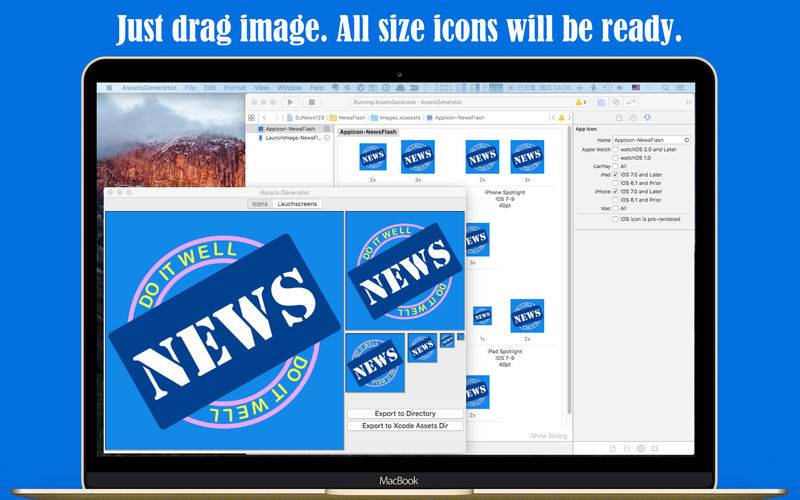
Task: Select AppIcon-NewsFlash in the asset list
Action: (289, 129)
